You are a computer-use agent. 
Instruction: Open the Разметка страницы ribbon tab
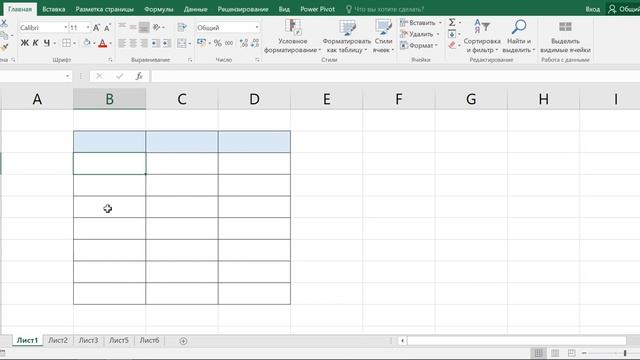[104, 9]
